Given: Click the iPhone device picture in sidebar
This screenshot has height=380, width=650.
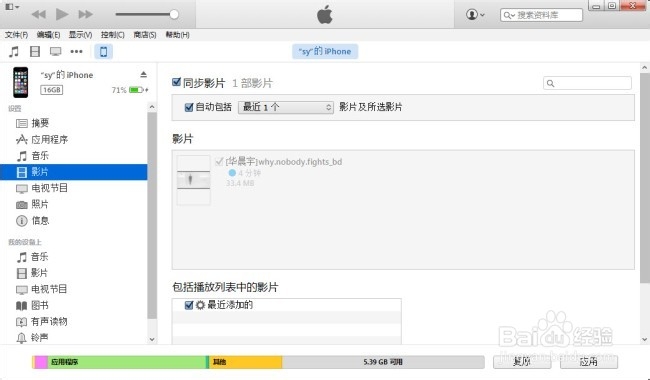Looking at the screenshot, I should click(20, 82).
